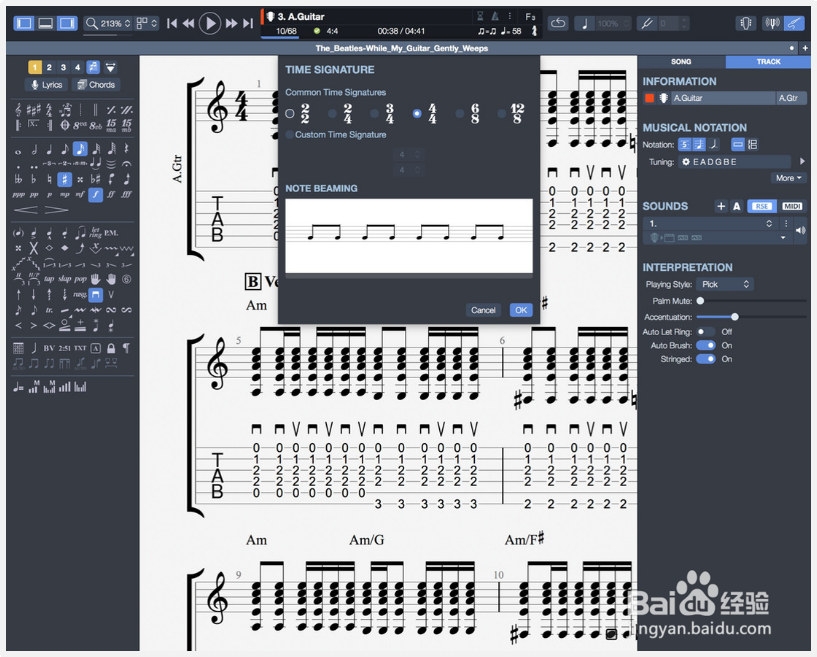Add the trill ornament
Screen dimensions: 817x657
[49, 311]
